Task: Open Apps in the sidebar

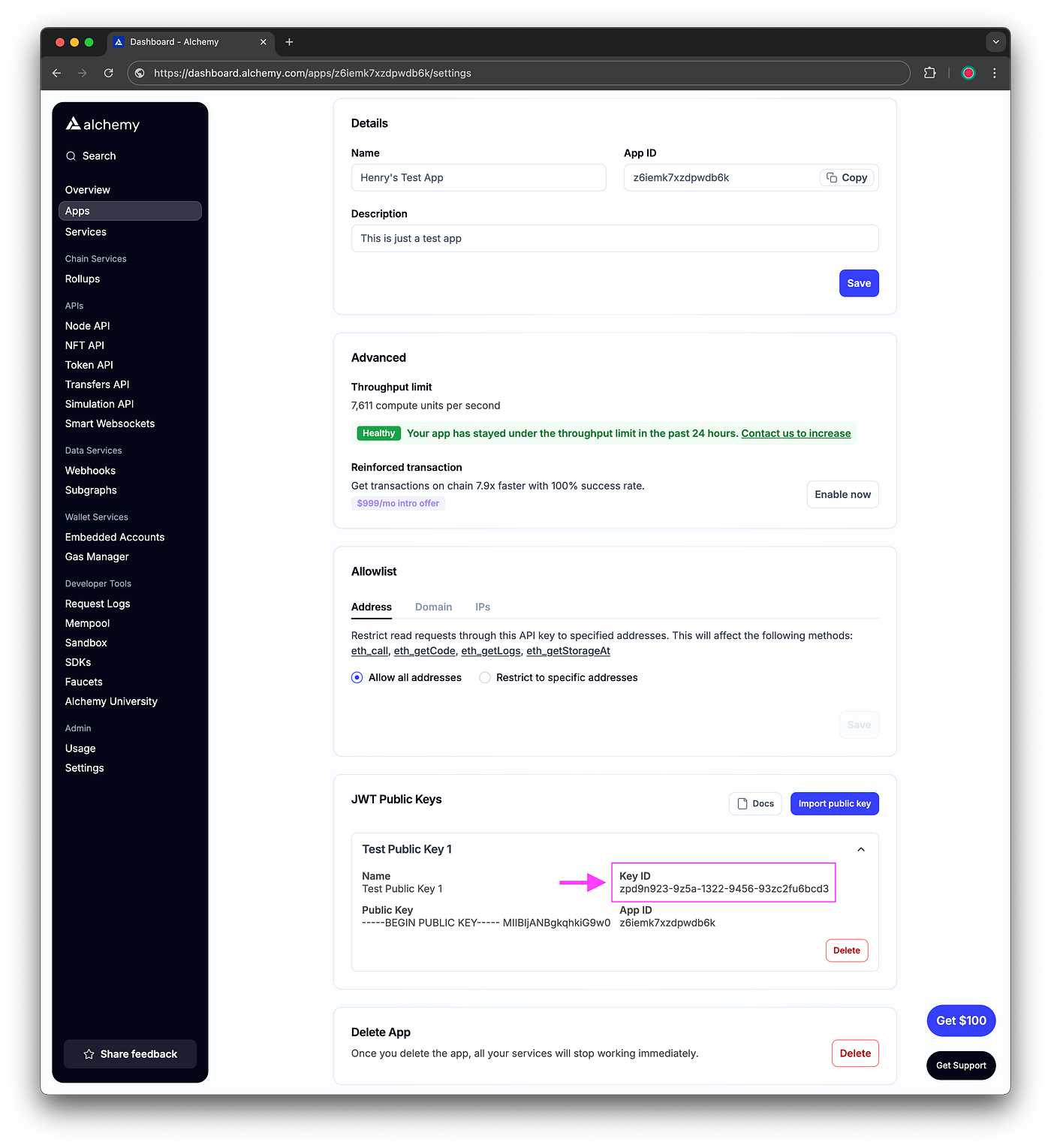Action: [130, 211]
